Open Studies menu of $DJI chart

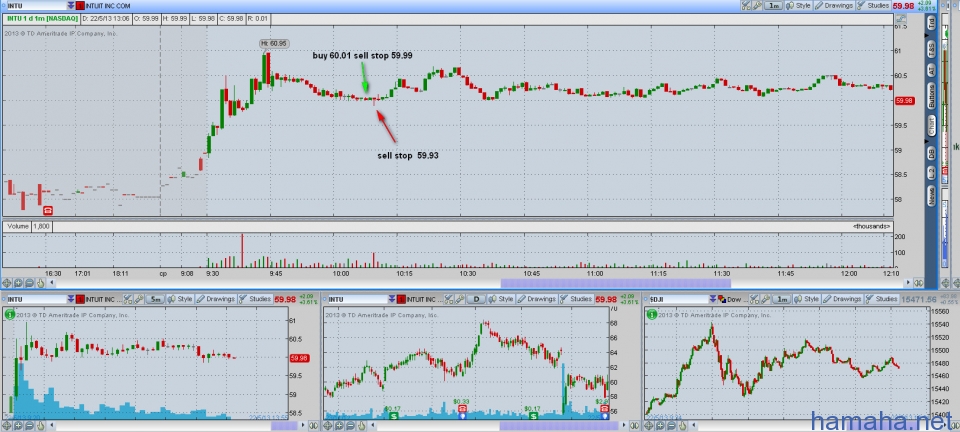click(x=882, y=299)
